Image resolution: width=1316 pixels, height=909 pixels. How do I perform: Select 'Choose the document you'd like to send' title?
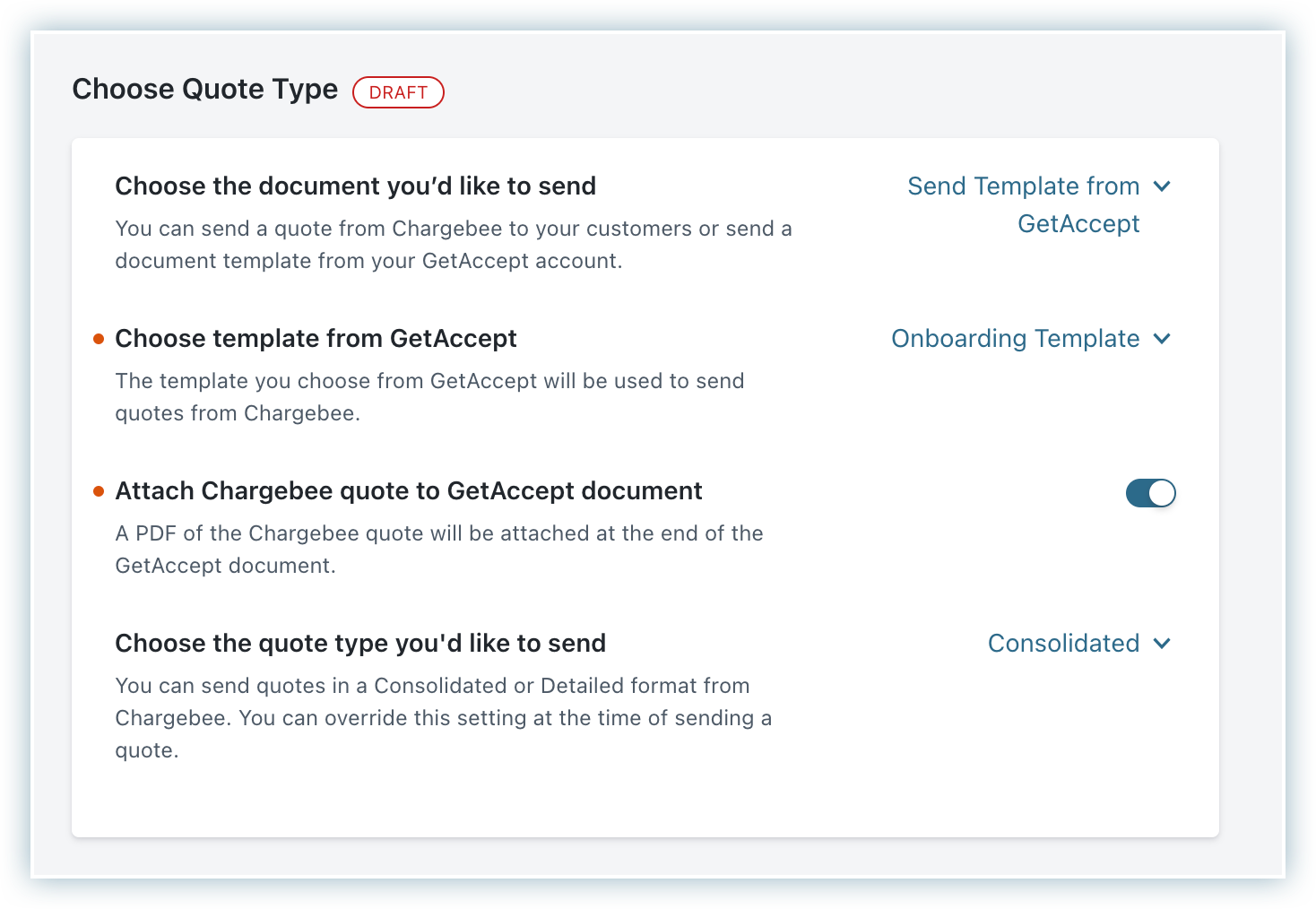pyautogui.click(x=355, y=186)
